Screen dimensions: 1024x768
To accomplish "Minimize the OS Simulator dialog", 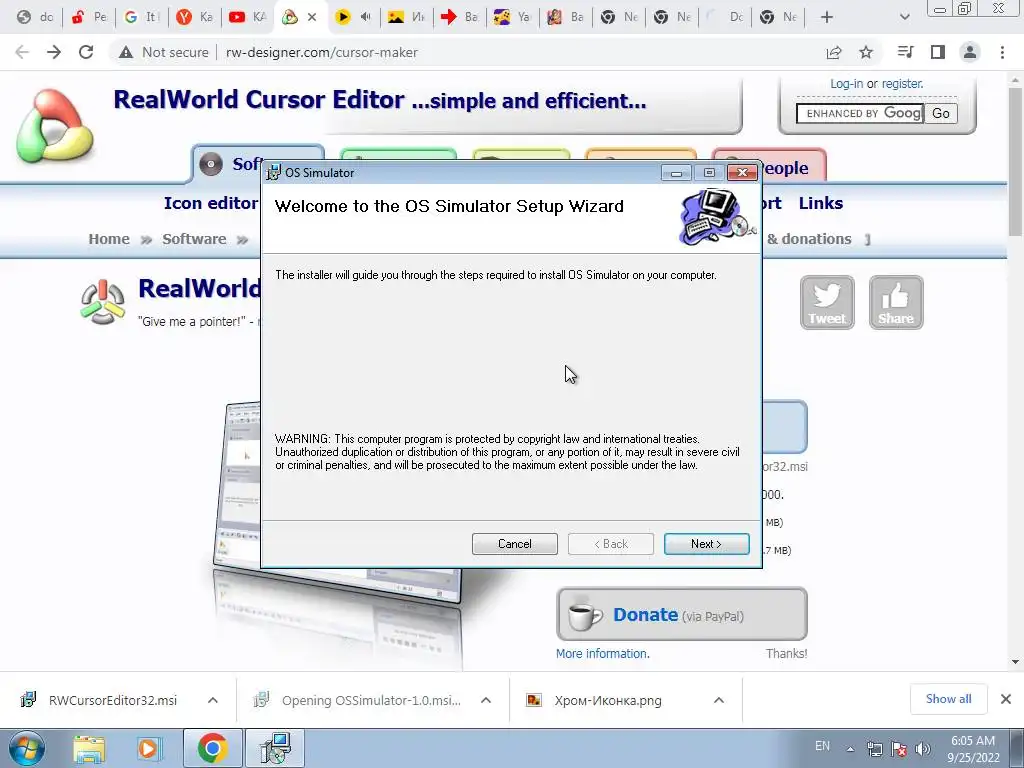I will 677,173.
